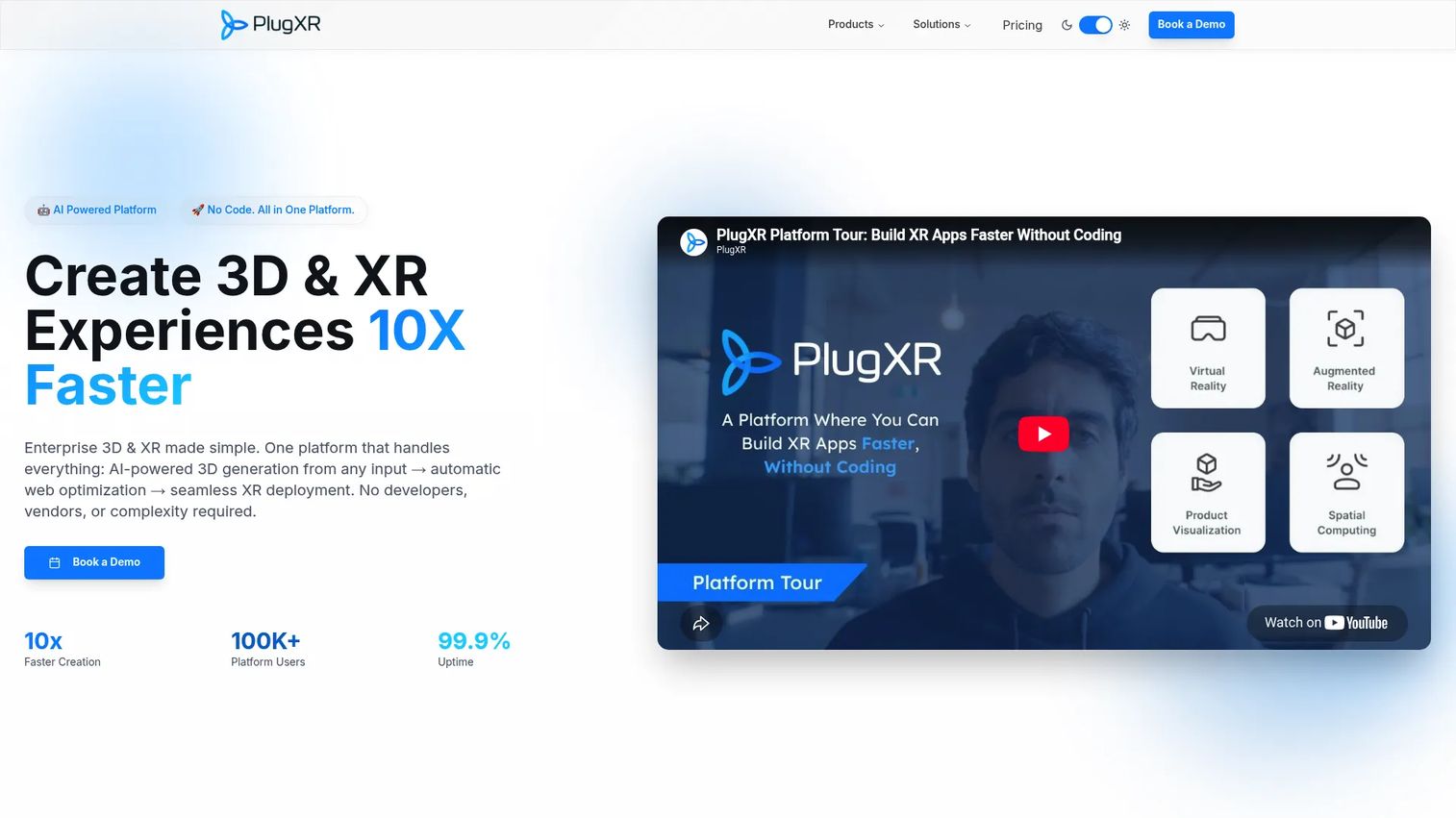This screenshot has width=1456, height=818.
Task: Click Watch on YouTube
Action: [1326, 623]
